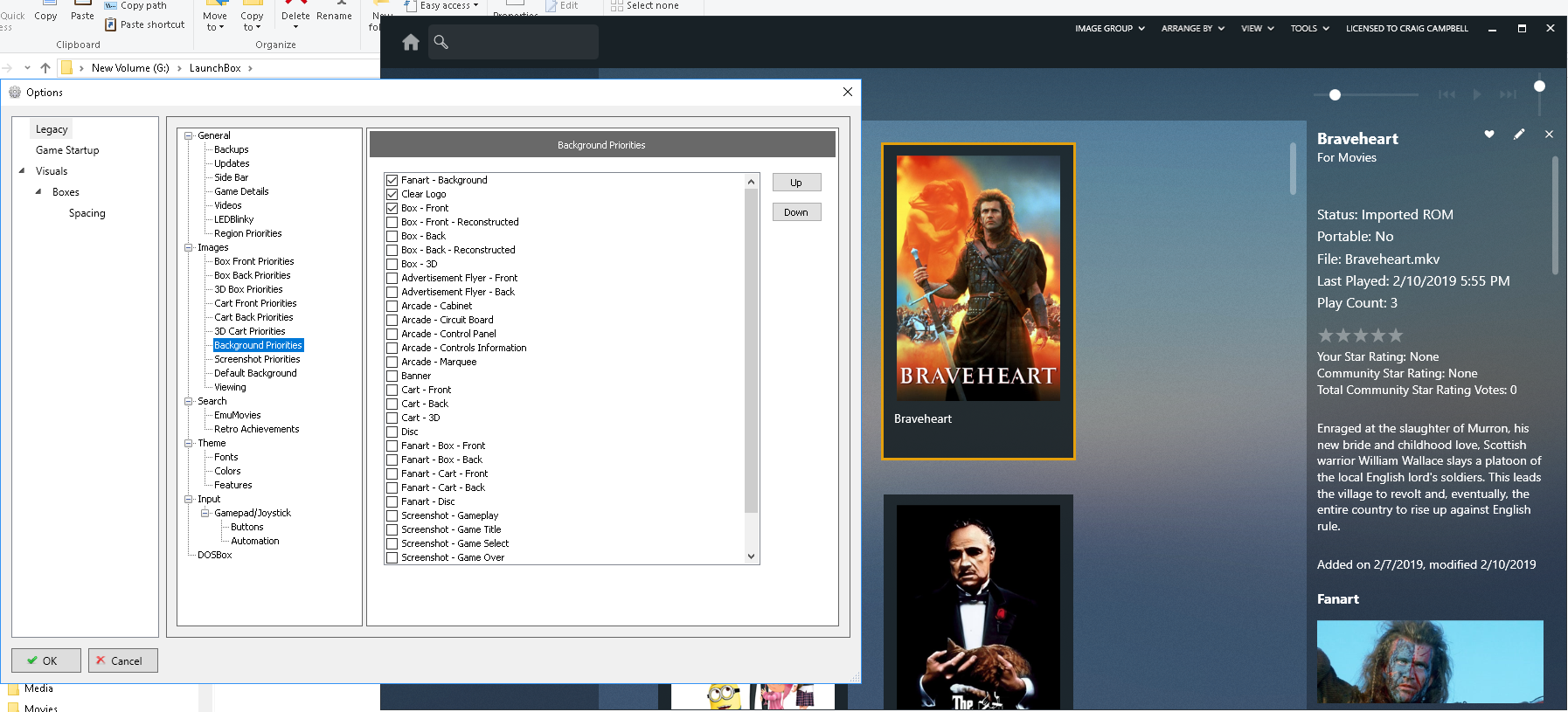This screenshot has width=1568, height=712.
Task: Click the vertical zoom slider handle
Action: coord(1539,86)
